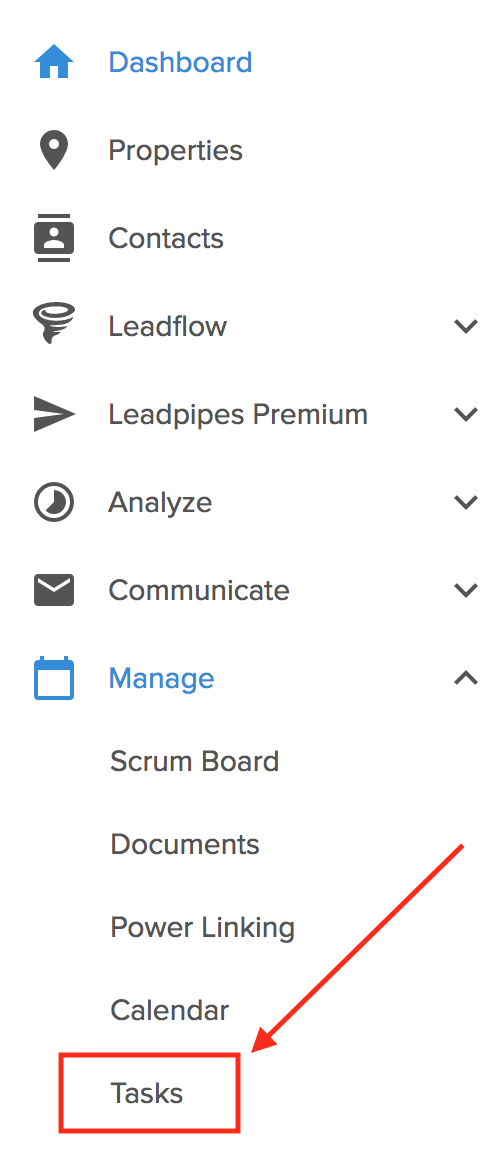Click the Manage calendar icon
This screenshot has width=496, height=1152.
click(54, 677)
